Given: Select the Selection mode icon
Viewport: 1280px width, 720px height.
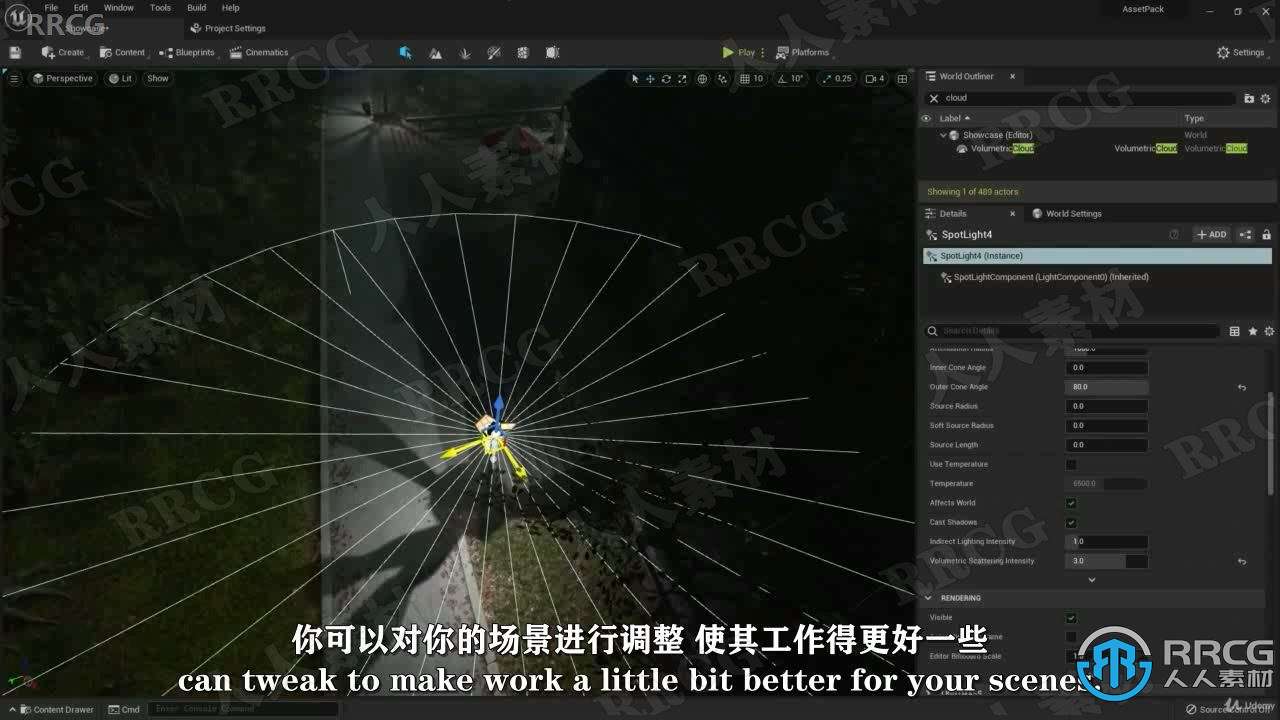Looking at the screenshot, I should [x=405, y=52].
